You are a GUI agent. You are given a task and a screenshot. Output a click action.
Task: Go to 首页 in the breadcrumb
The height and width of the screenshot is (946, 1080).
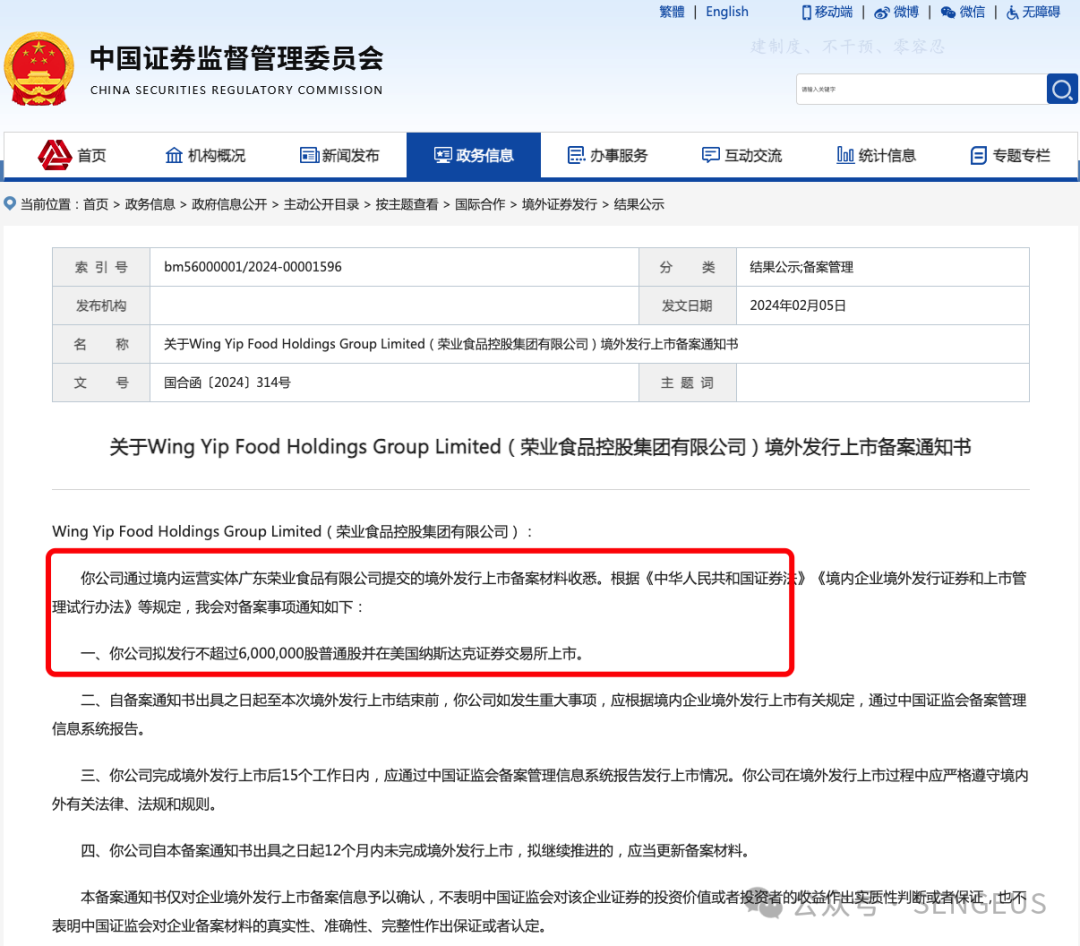click(96, 204)
